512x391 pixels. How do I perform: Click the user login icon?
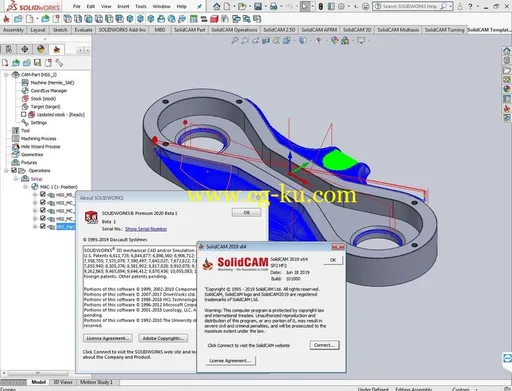tap(460, 6)
